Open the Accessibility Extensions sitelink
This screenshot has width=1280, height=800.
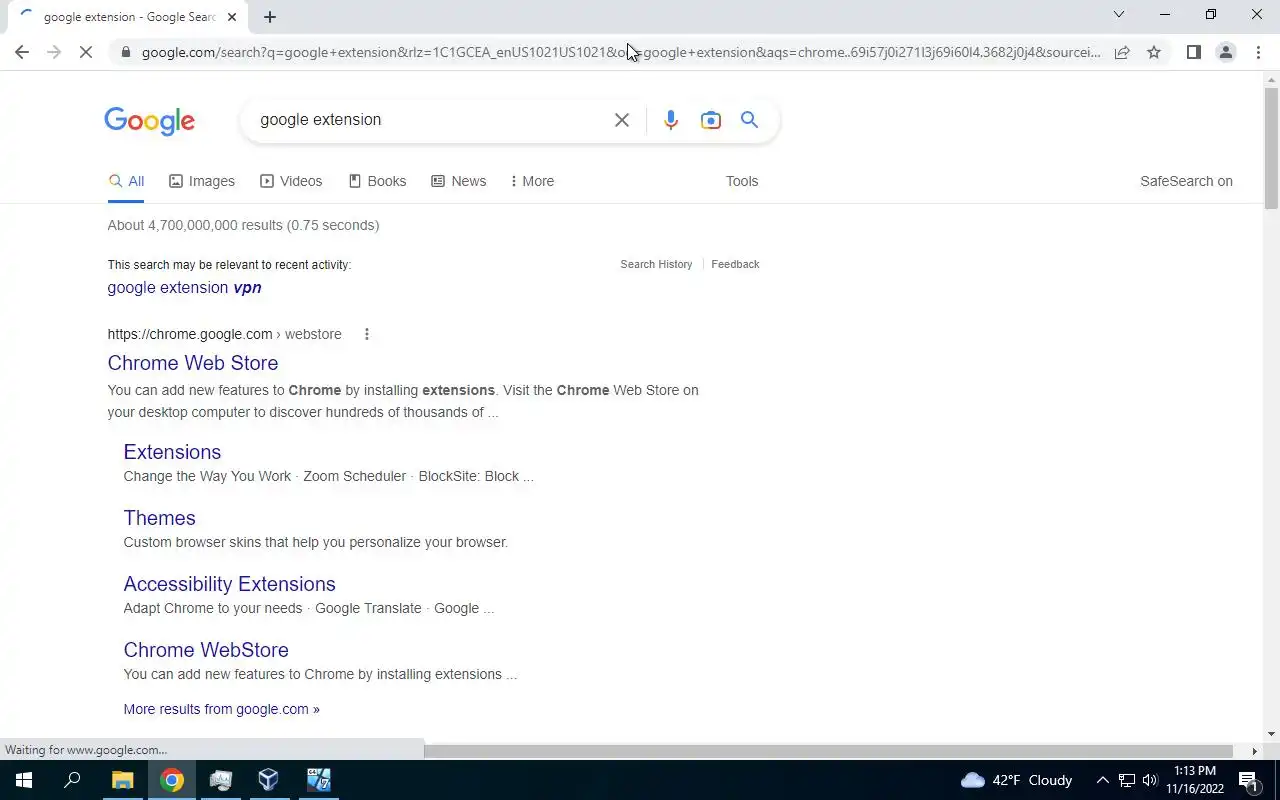tap(229, 584)
